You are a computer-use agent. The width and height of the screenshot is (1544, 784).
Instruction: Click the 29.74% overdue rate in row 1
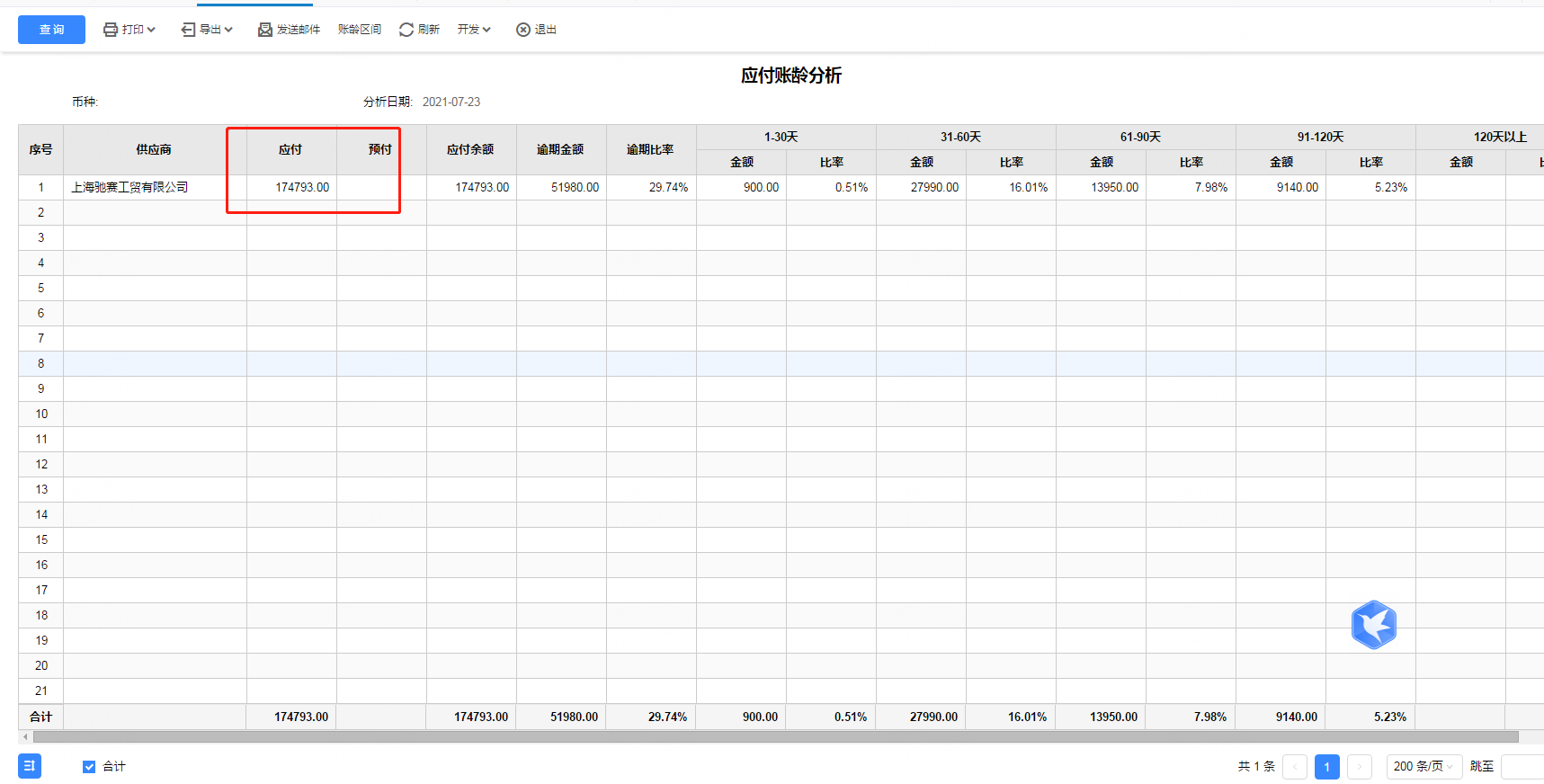tap(668, 187)
